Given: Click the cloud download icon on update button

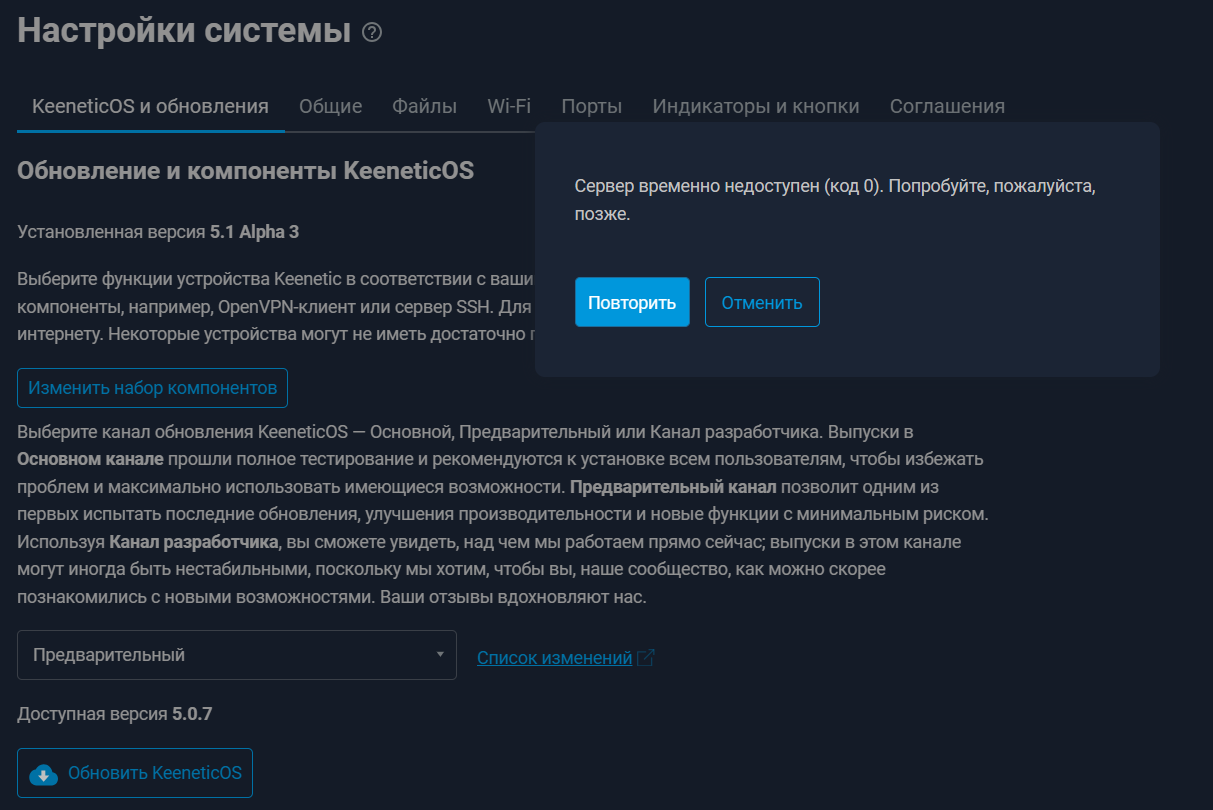Looking at the screenshot, I should (x=44, y=774).
